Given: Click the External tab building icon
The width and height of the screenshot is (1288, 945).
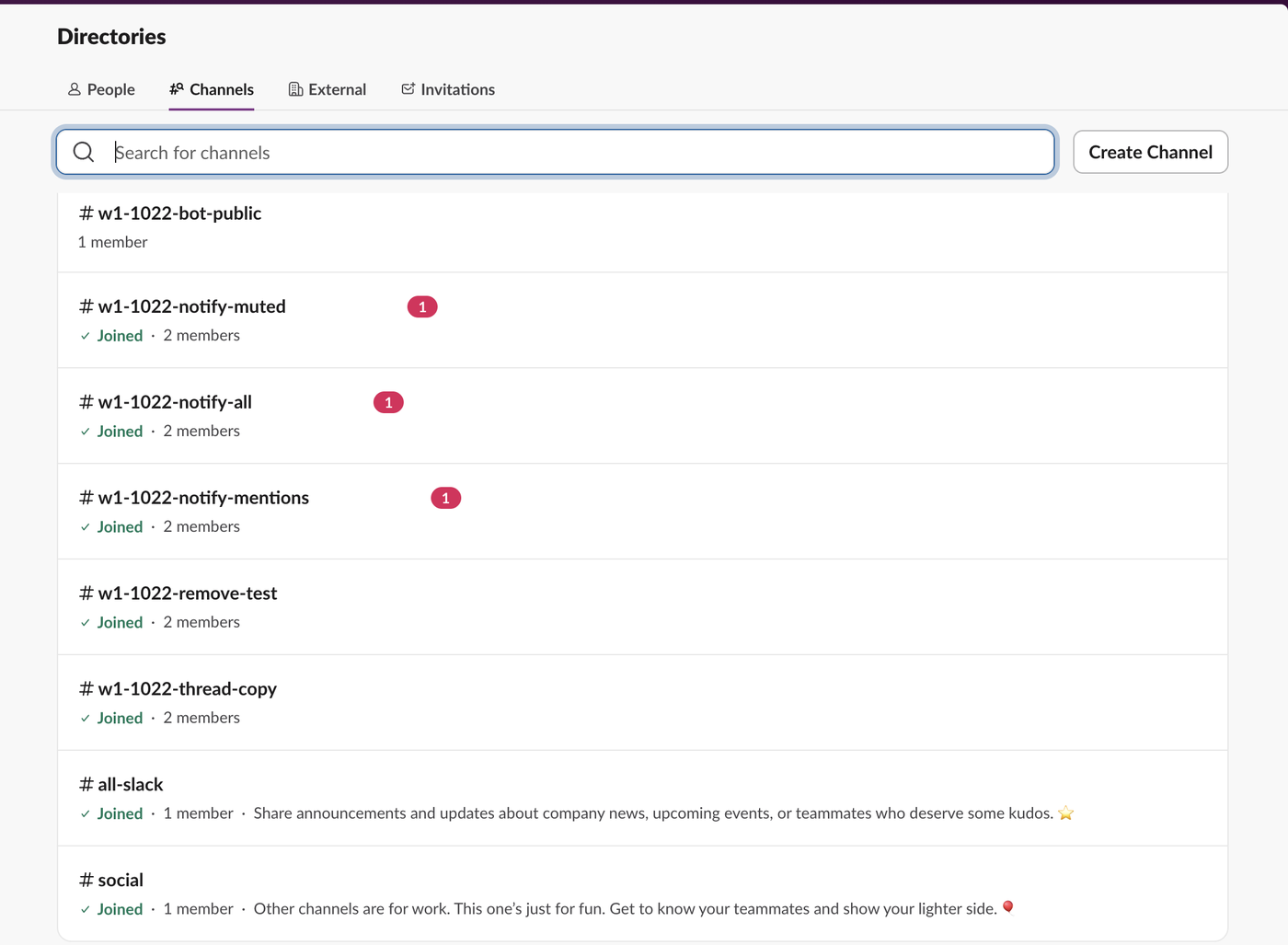Looking at the screenshot, I should point(295,89).
